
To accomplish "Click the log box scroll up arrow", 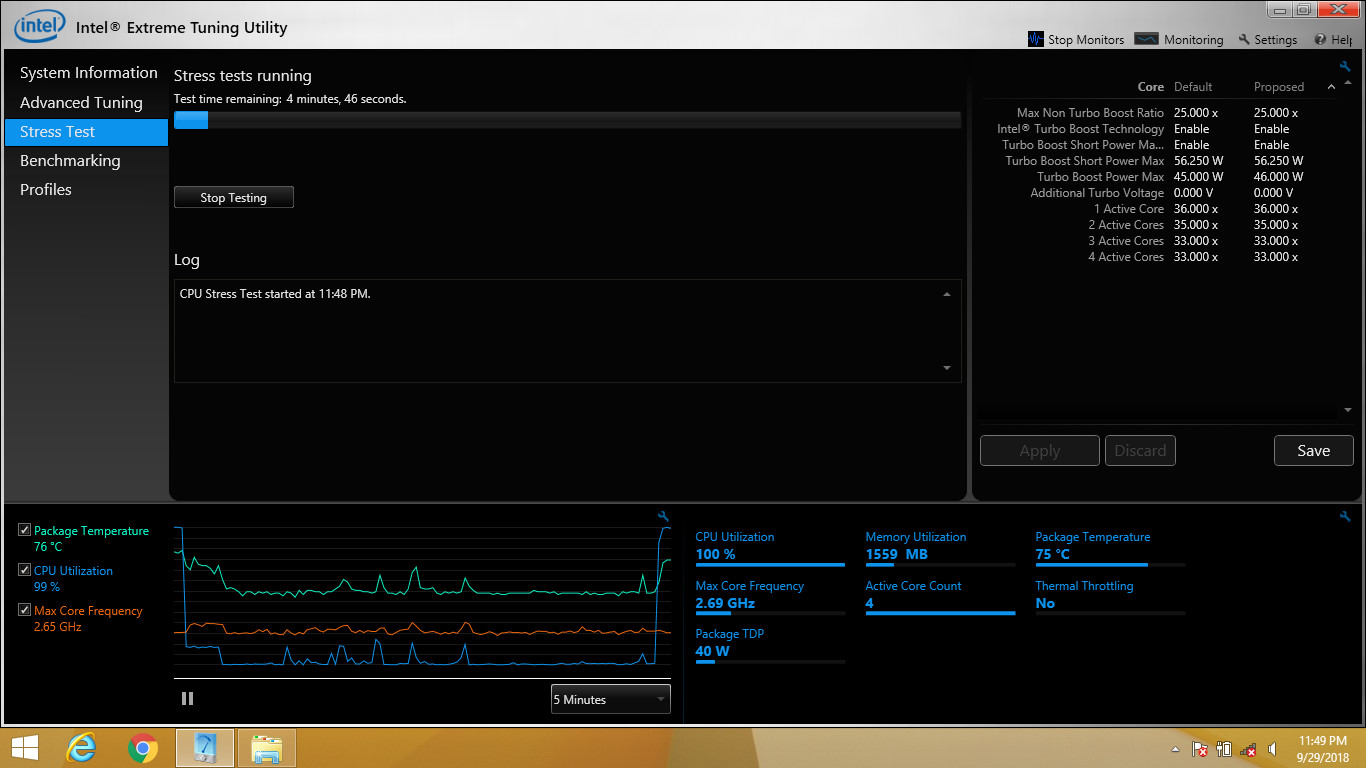I will 947,294.
